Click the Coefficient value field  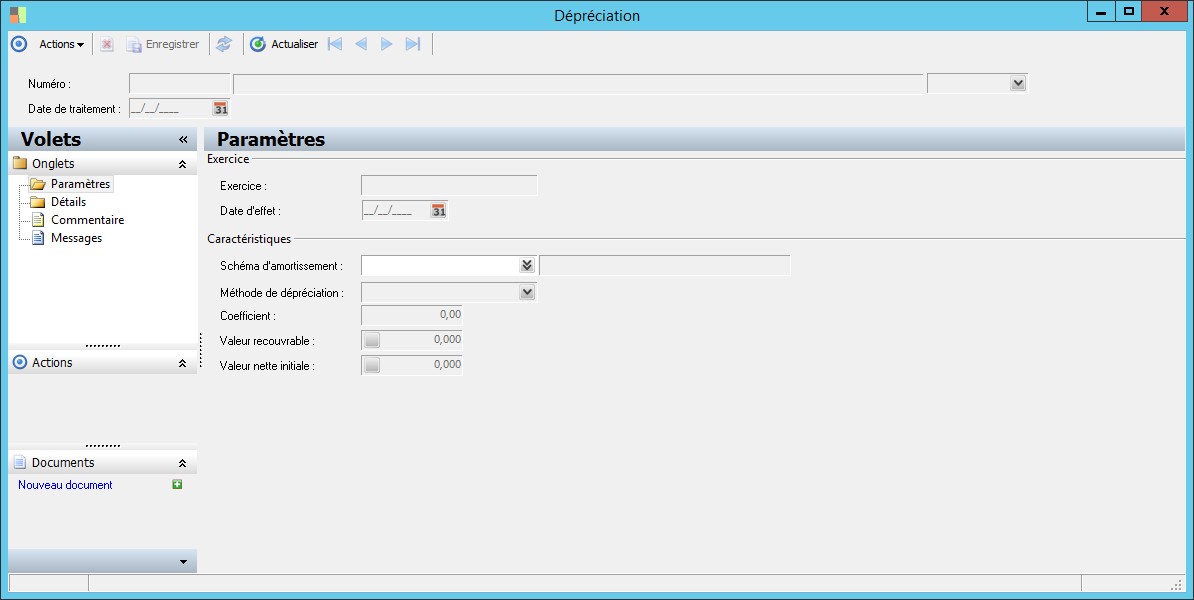[x=412, y=314]
